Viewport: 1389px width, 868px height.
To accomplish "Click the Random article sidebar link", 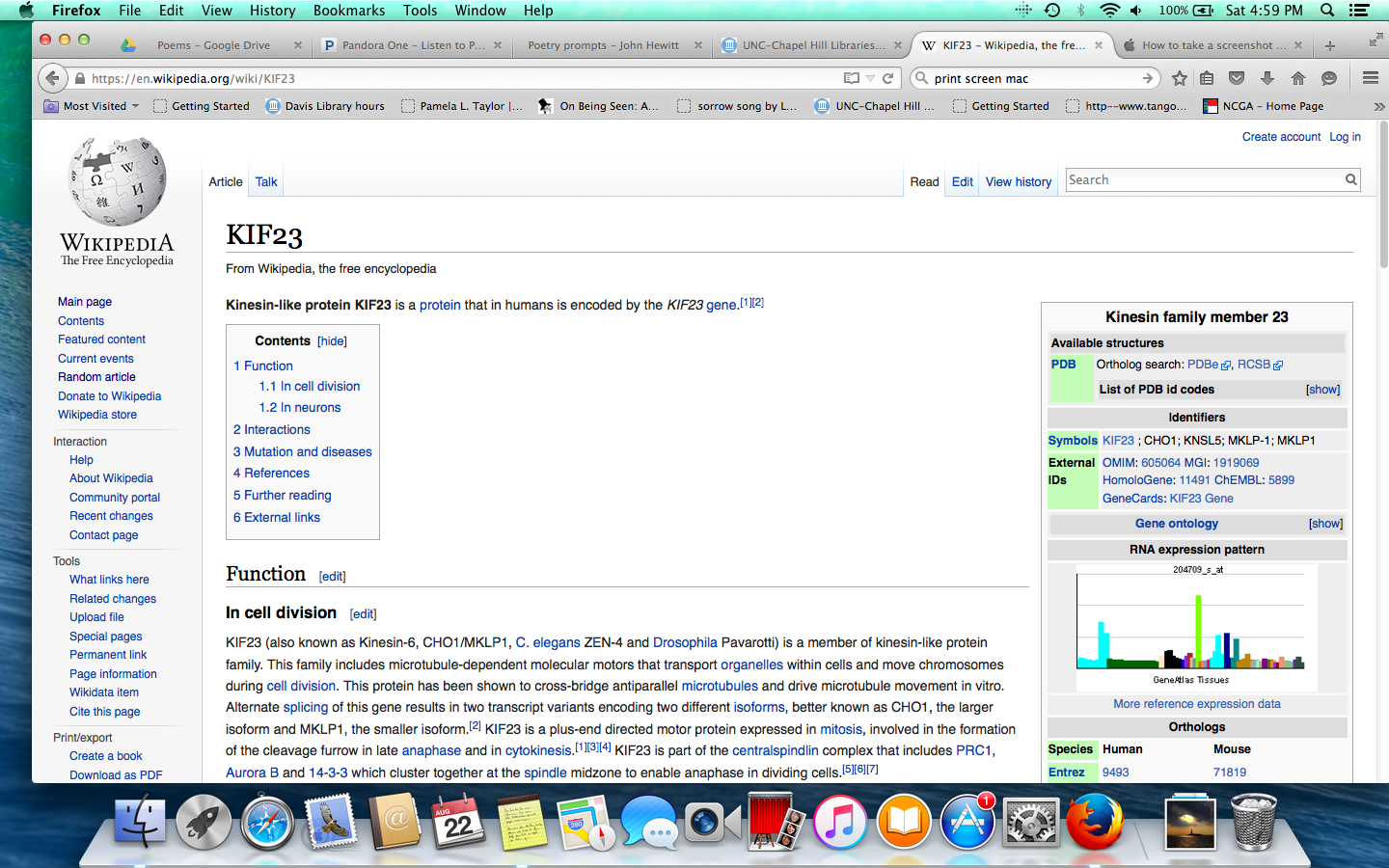I will tap(96, 377).
